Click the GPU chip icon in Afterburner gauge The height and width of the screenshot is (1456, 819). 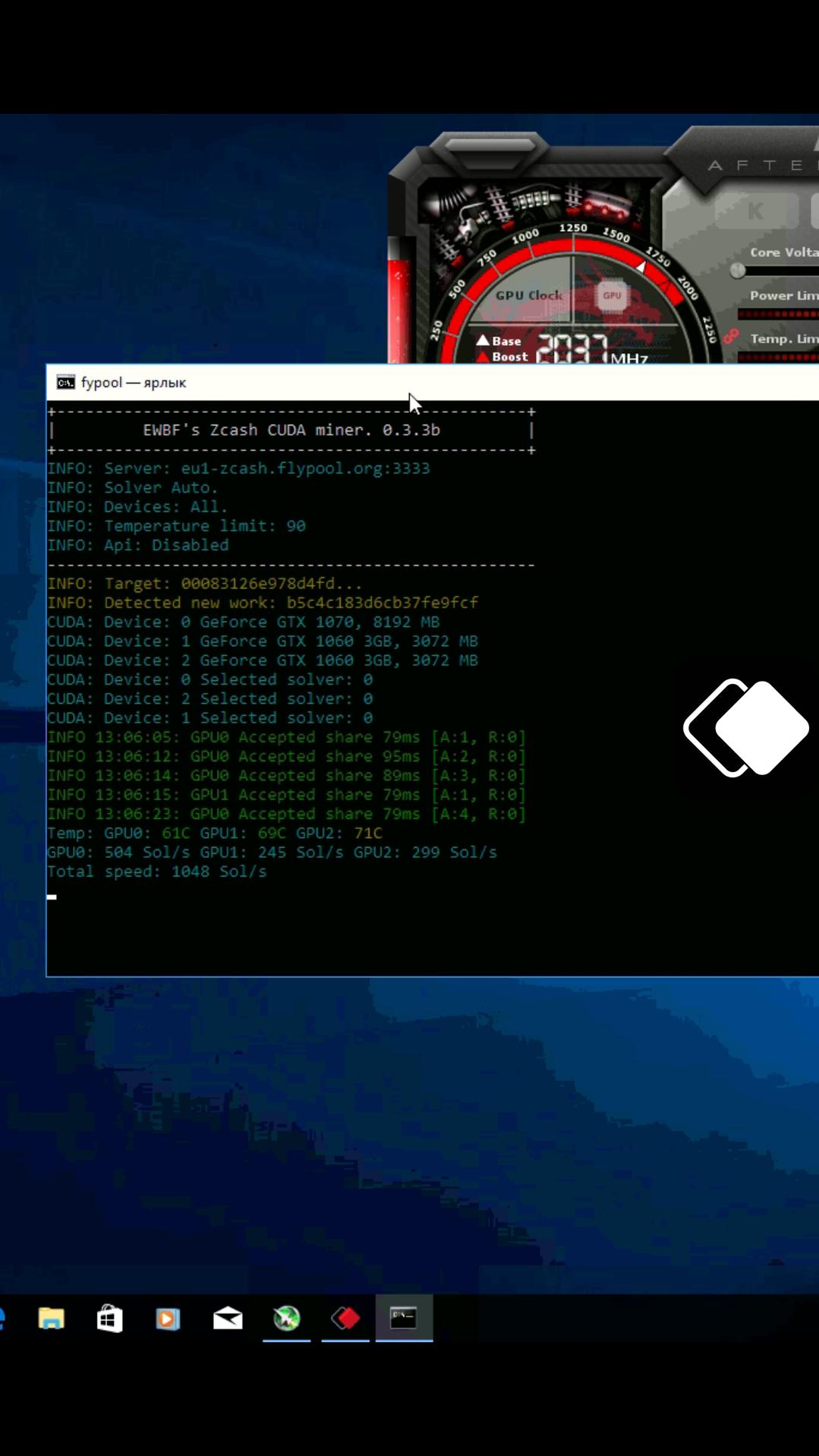click(612, 295)
